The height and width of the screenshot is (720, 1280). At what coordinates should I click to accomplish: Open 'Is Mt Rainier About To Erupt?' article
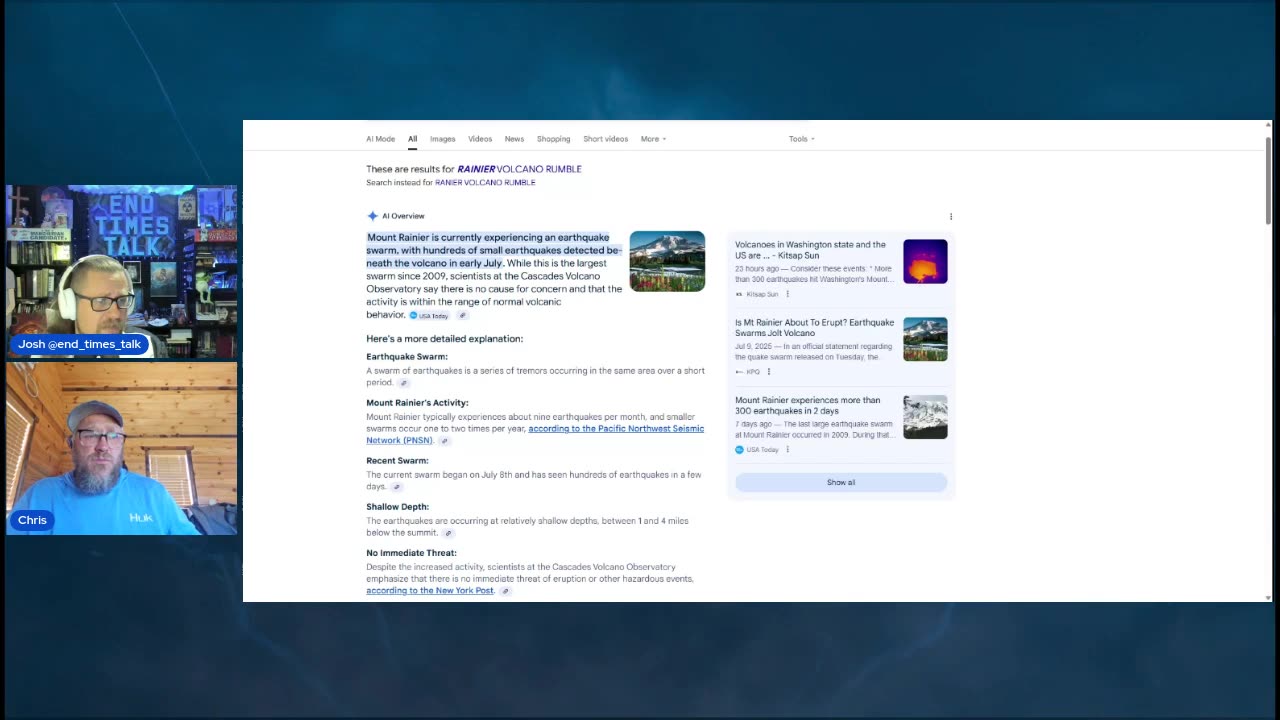coord(815,328)
